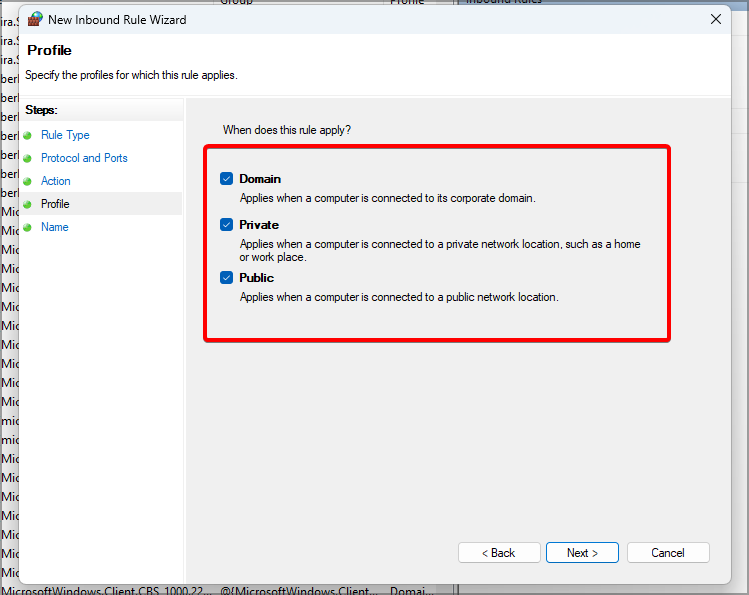Click green bullet beside Protocol and Ports
Image resolution: width=749 pixels, height=595 pixels.
click(x=28, y=159)
